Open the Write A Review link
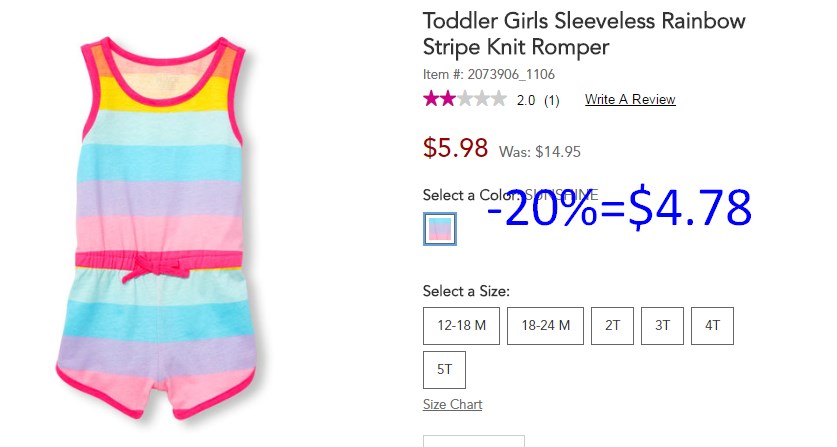 click(630, 99)
